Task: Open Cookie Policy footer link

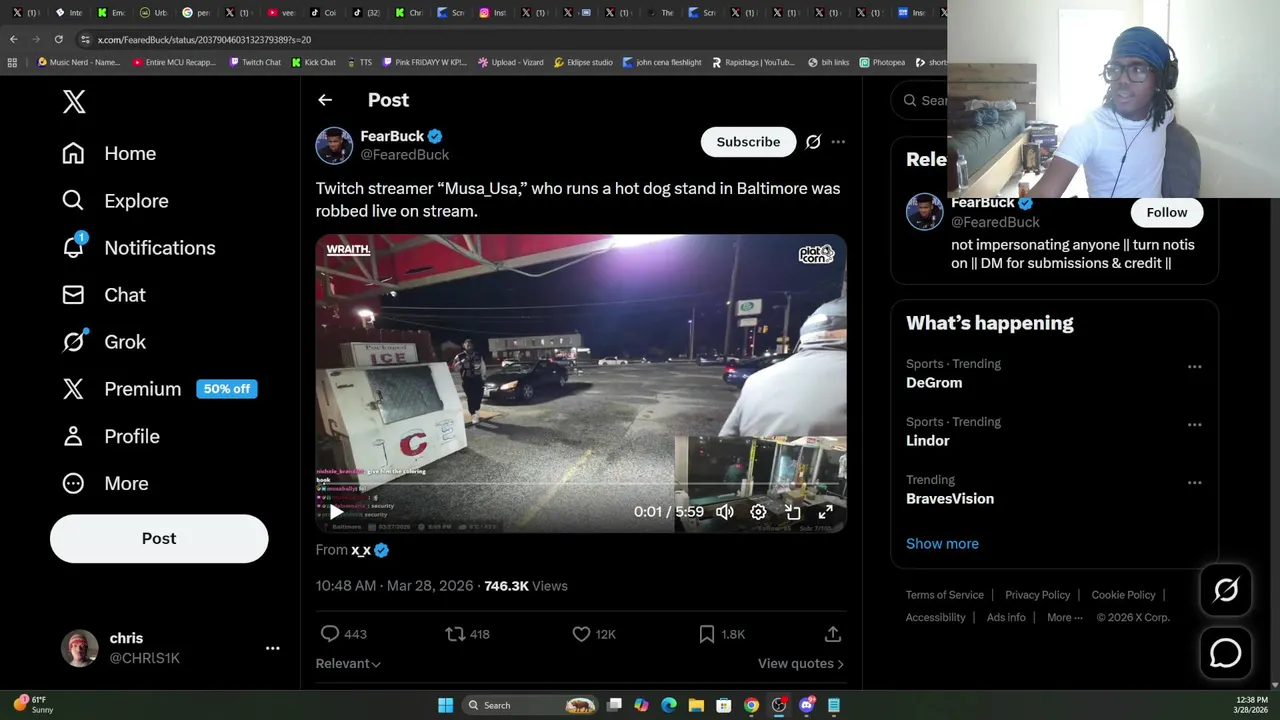Action: (1123, 595)
